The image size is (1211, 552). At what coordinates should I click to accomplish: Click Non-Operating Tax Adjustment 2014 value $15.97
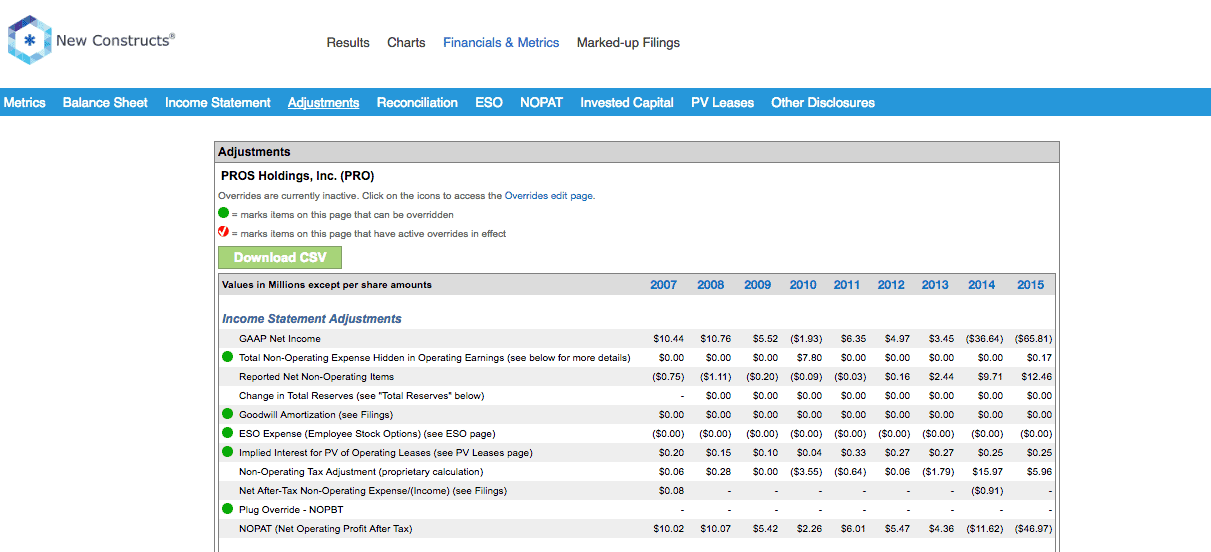[x=987, y=471]
